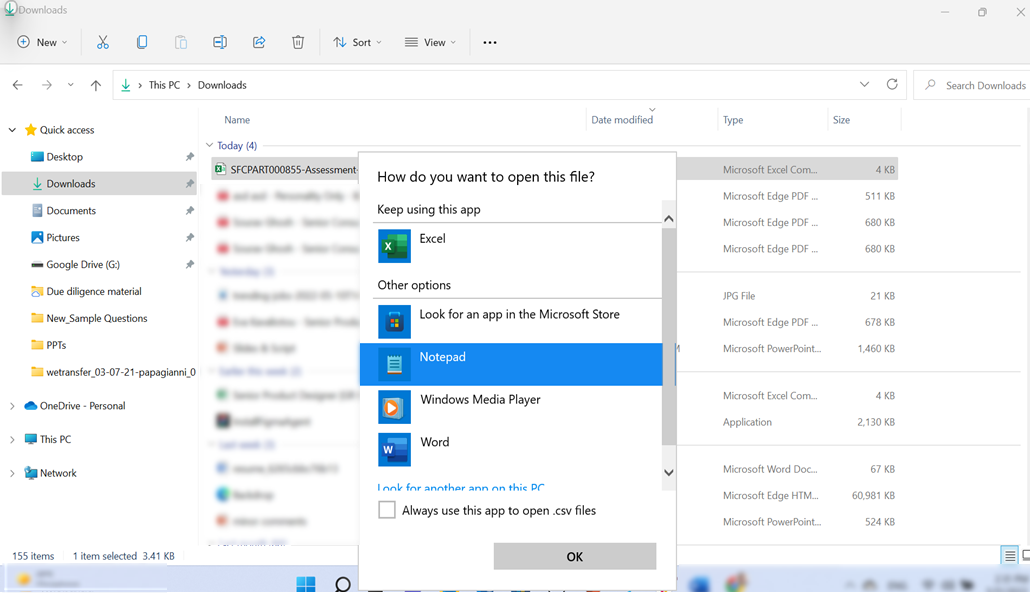Screen dimensions: 1030x596
Task: Refresh the Downloads folder view
Action: click(x=892, y=85)
